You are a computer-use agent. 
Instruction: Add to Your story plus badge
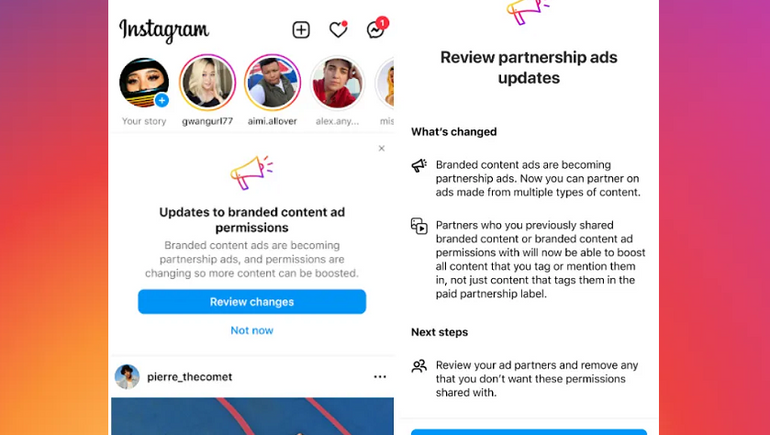[x=162, y=100]
